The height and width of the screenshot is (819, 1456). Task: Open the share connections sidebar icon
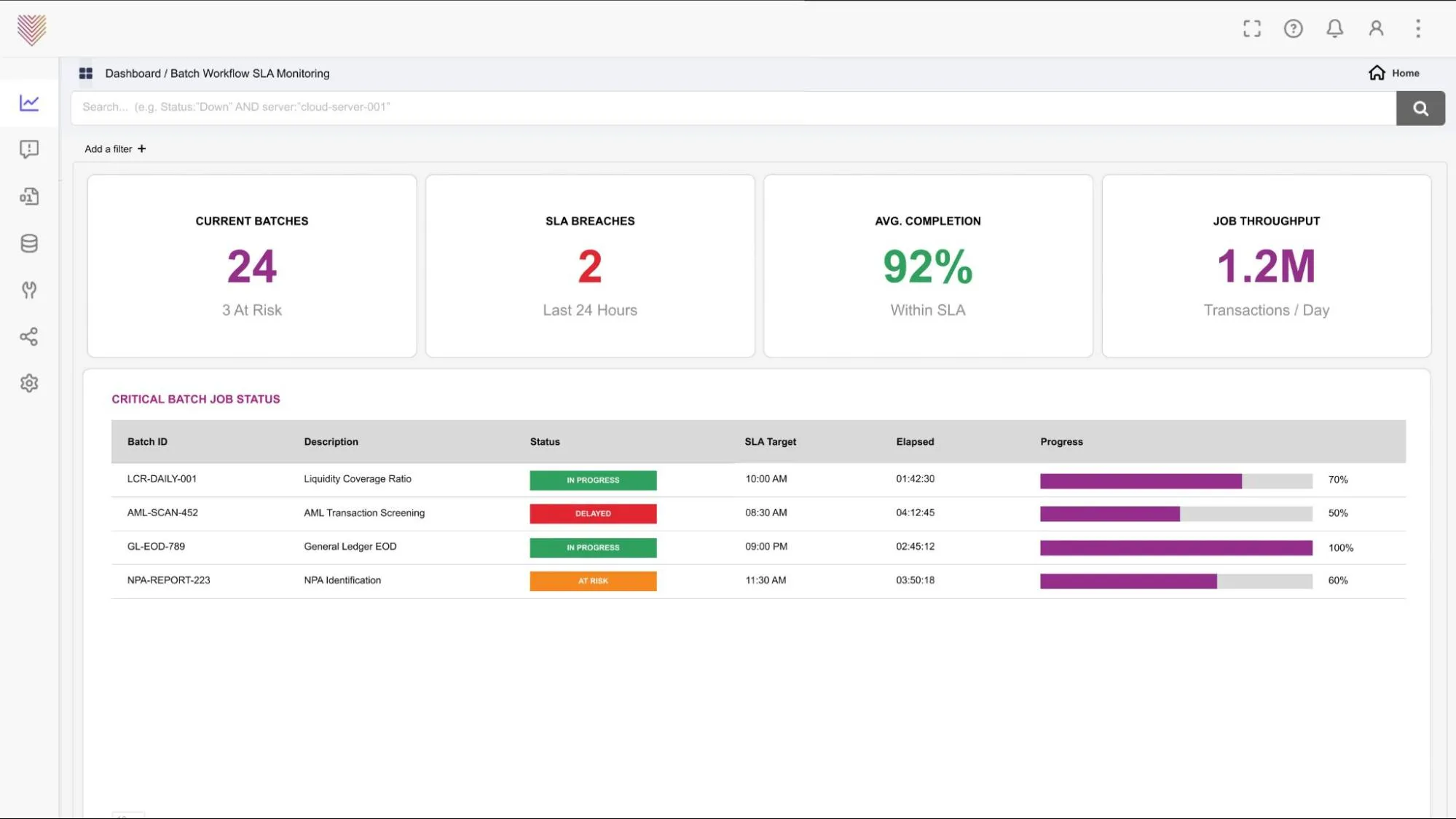[x=29, y=336]
